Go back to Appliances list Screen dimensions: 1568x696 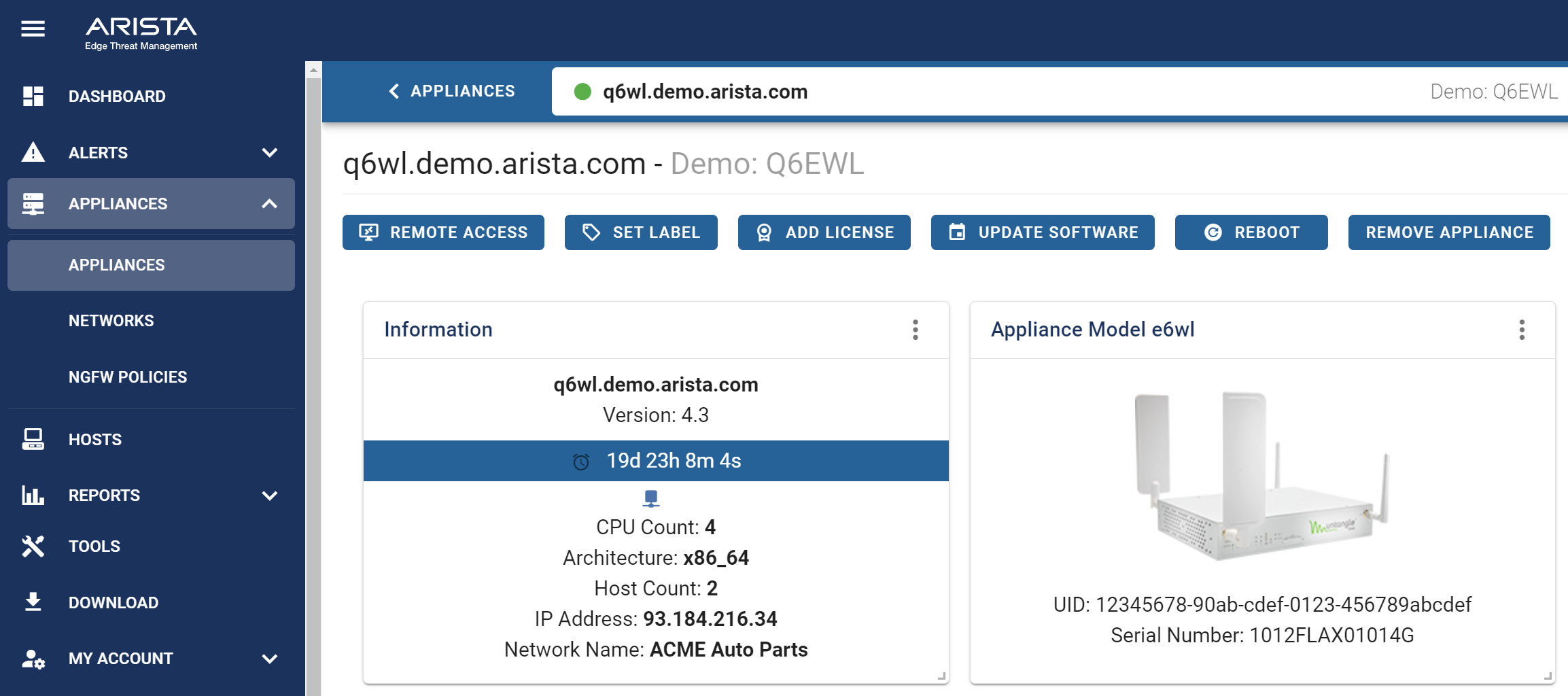tap(451, 91)
